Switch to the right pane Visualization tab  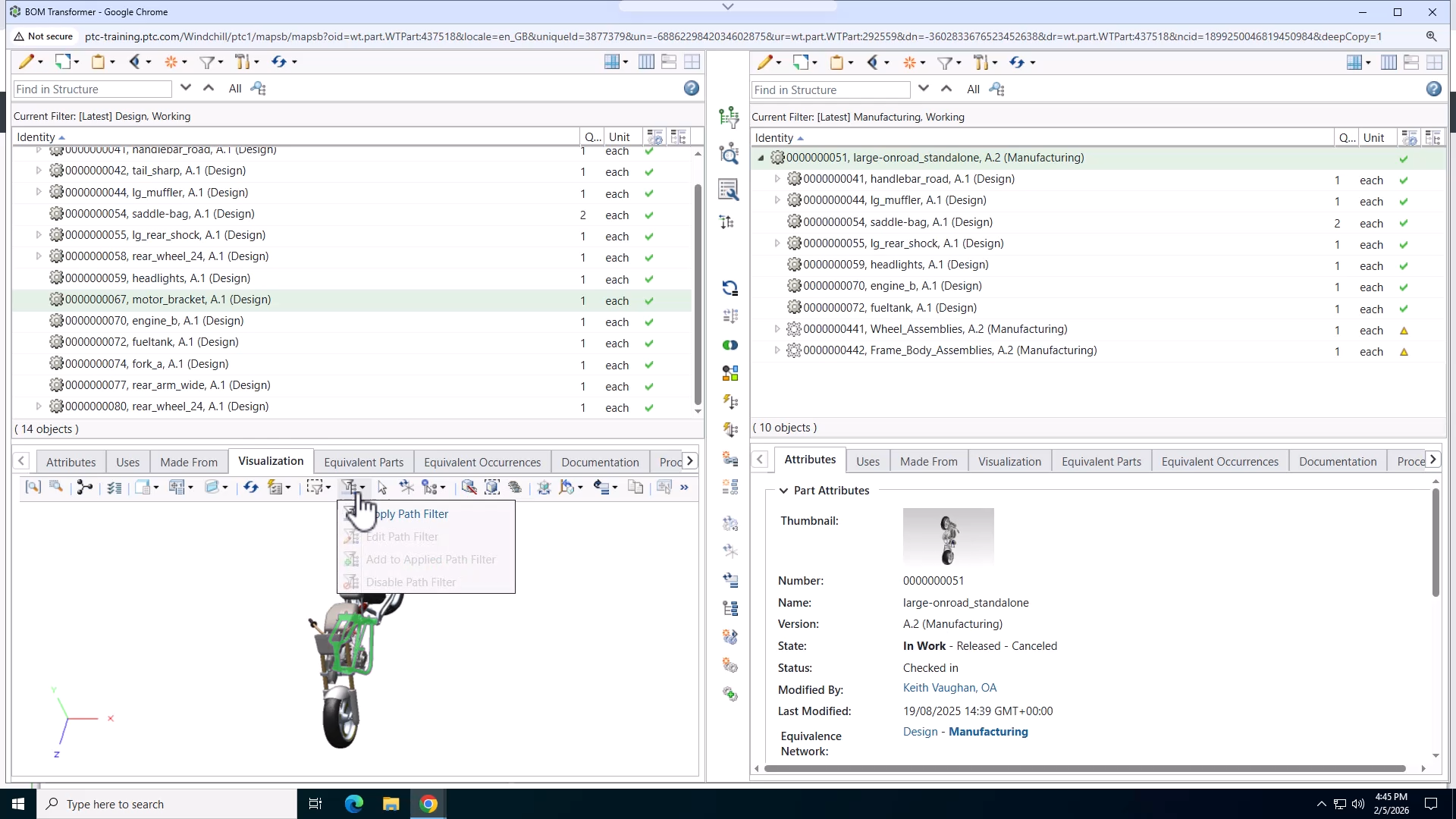1009,461
